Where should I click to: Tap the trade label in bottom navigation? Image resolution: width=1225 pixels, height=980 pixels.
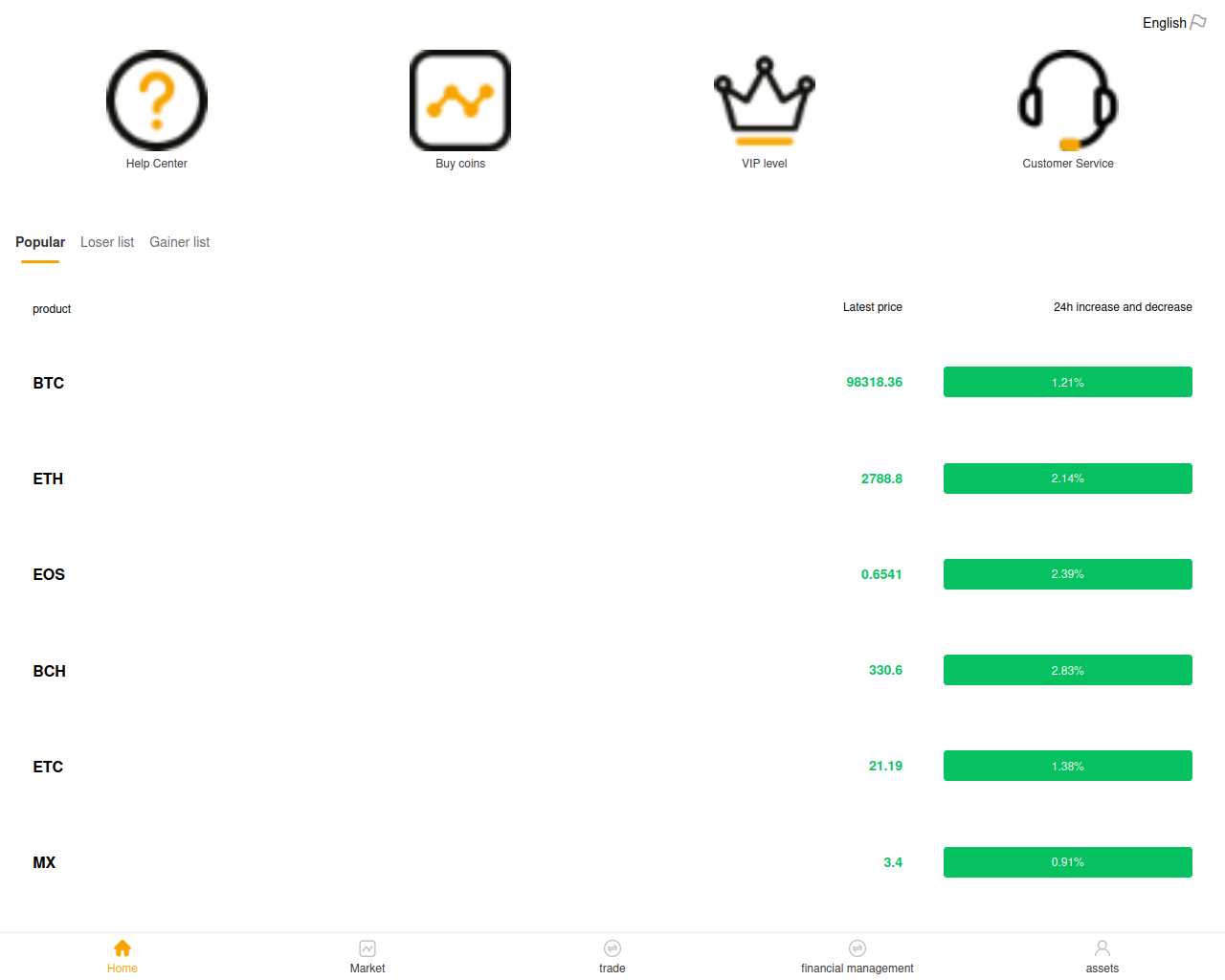pos(612,969)
